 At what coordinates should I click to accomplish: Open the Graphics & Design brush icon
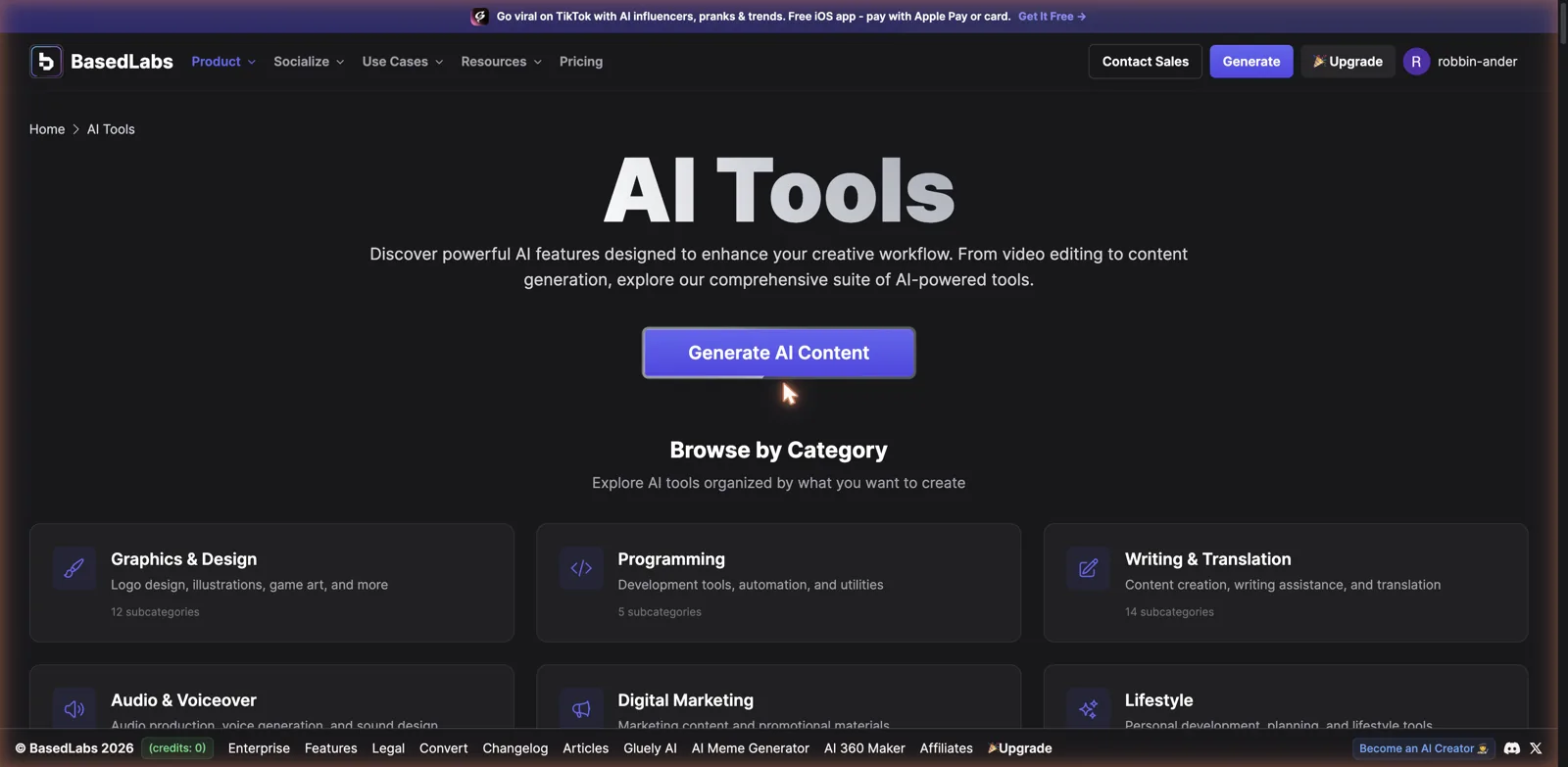(x=73, y=568)
